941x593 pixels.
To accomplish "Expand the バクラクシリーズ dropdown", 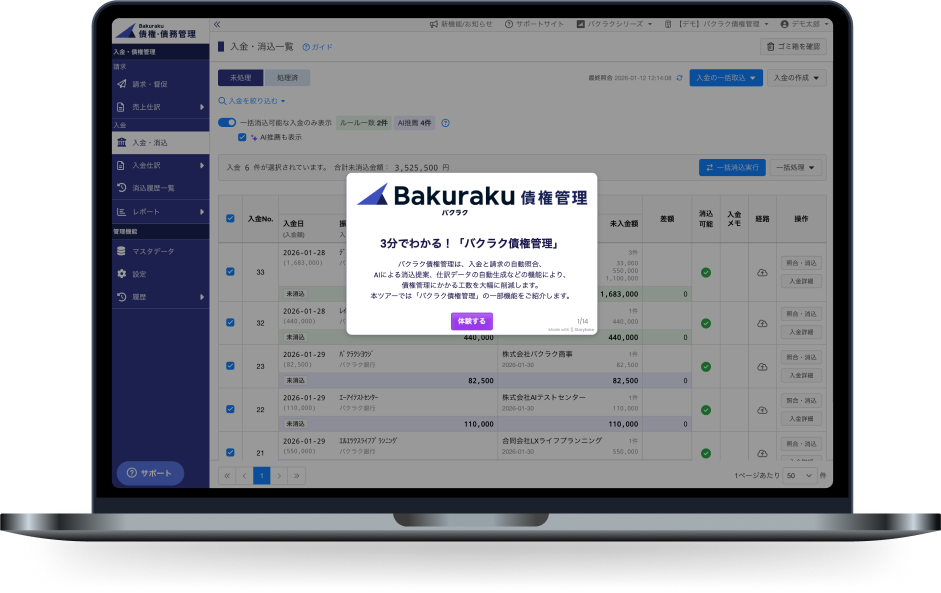I will (614, 24).
